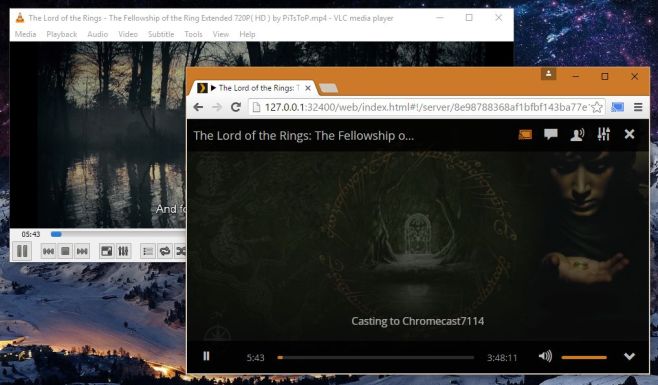Open the Media menu in VLC
The image size is (658, 385).
tap(25, 34)
